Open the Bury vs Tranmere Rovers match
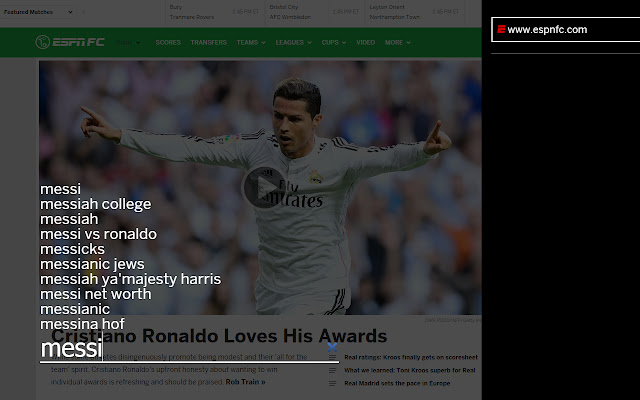Image resolution: width=640 pixels, height=400 pixels. click(214, 12)
